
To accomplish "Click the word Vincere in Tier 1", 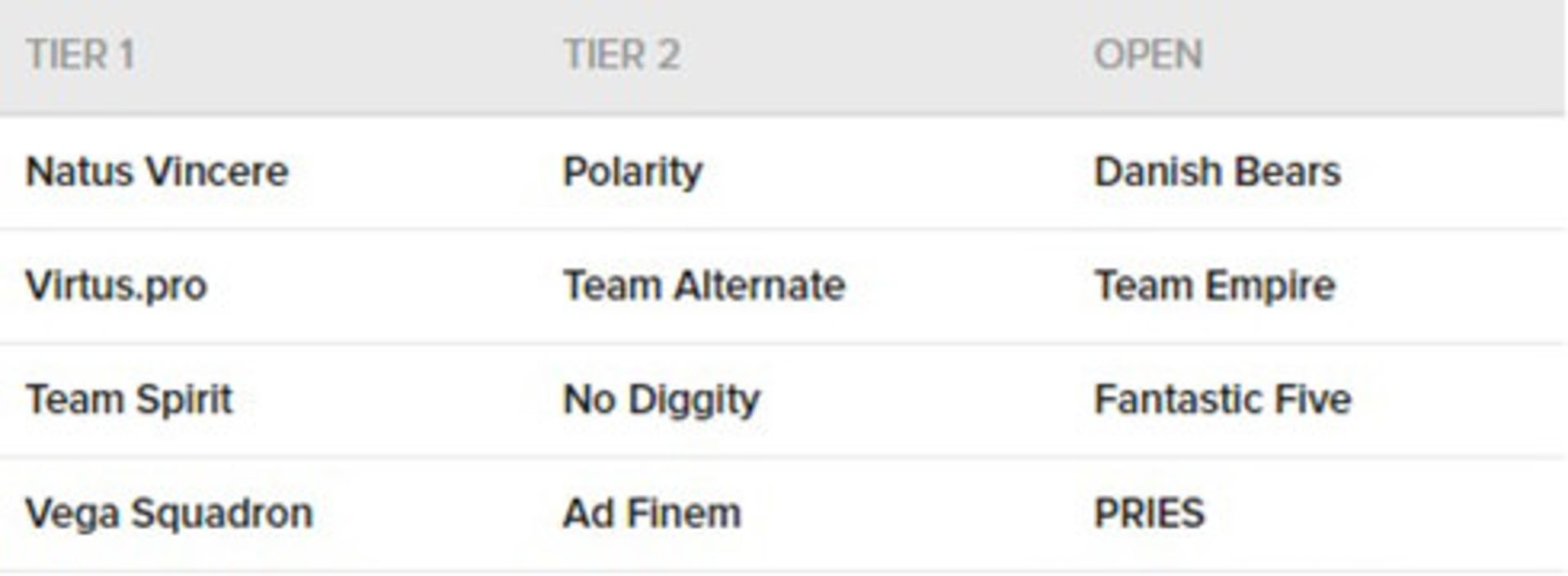I will click(216, 172).
